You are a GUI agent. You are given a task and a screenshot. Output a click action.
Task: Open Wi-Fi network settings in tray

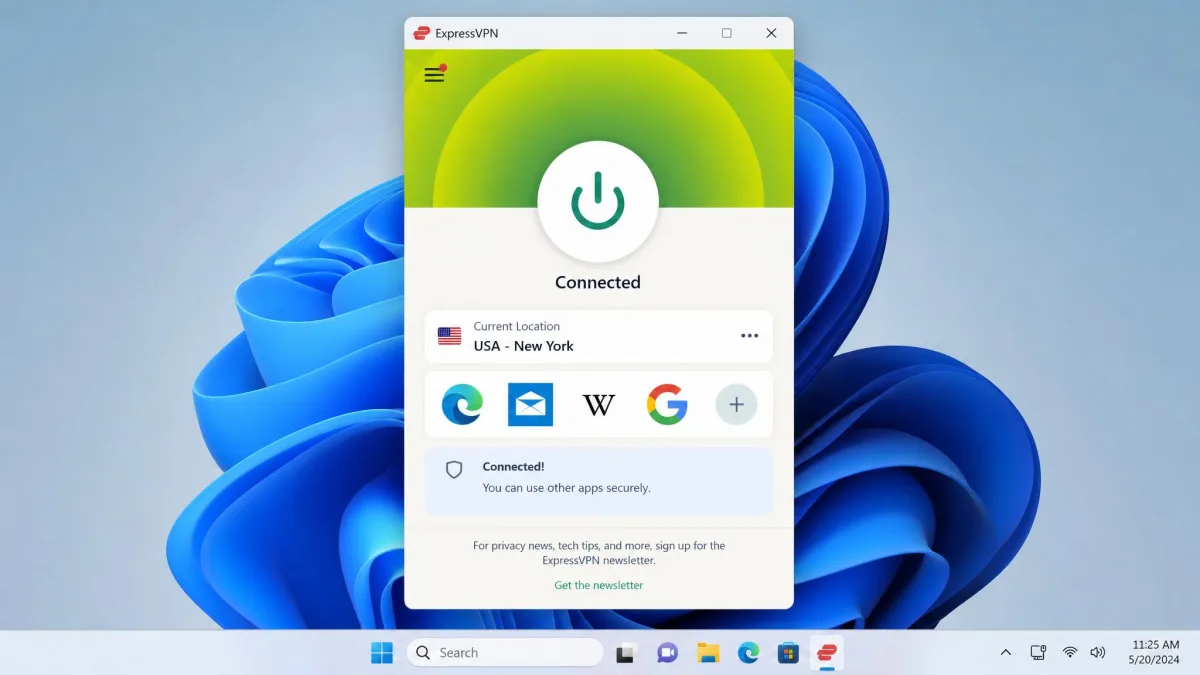pyautogui.click(x=1070, y=653)
